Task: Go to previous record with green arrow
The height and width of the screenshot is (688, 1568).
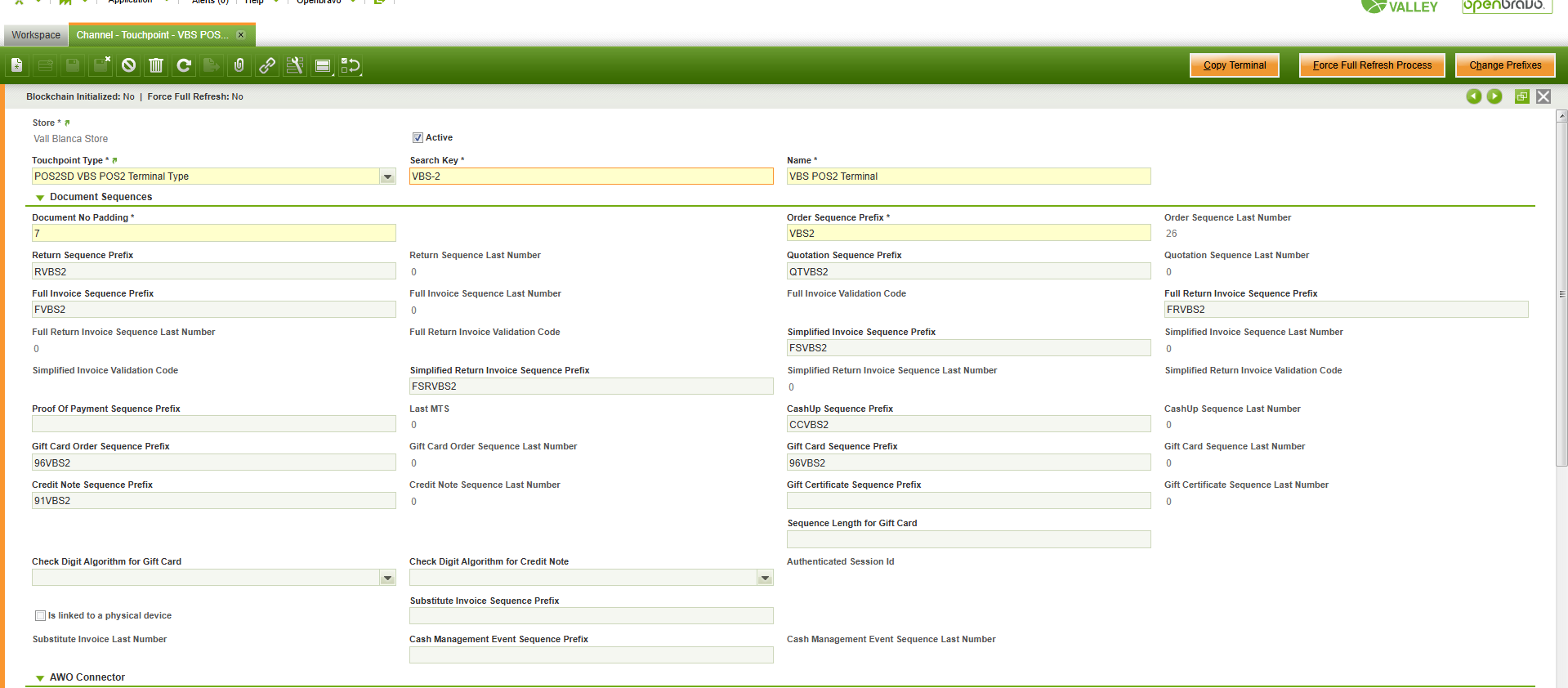Action: 1473,96
